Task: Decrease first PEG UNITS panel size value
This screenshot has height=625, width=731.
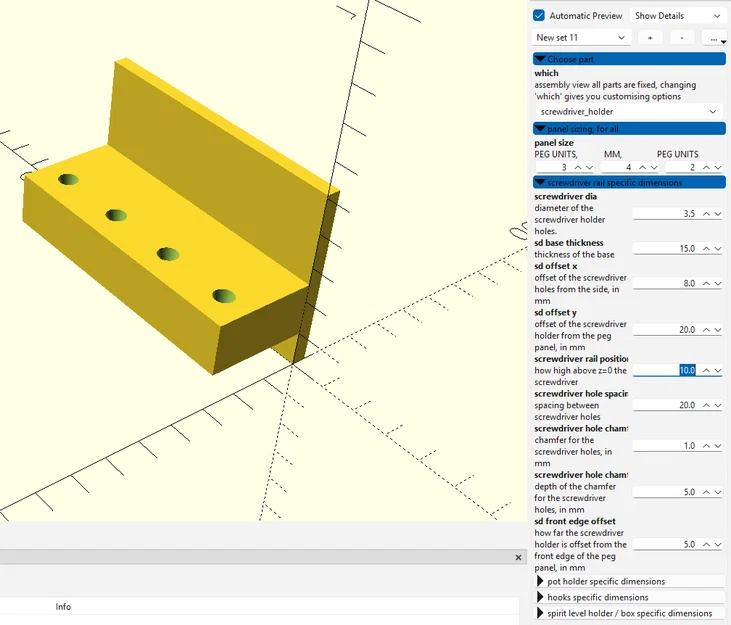Action: point(589,167)
